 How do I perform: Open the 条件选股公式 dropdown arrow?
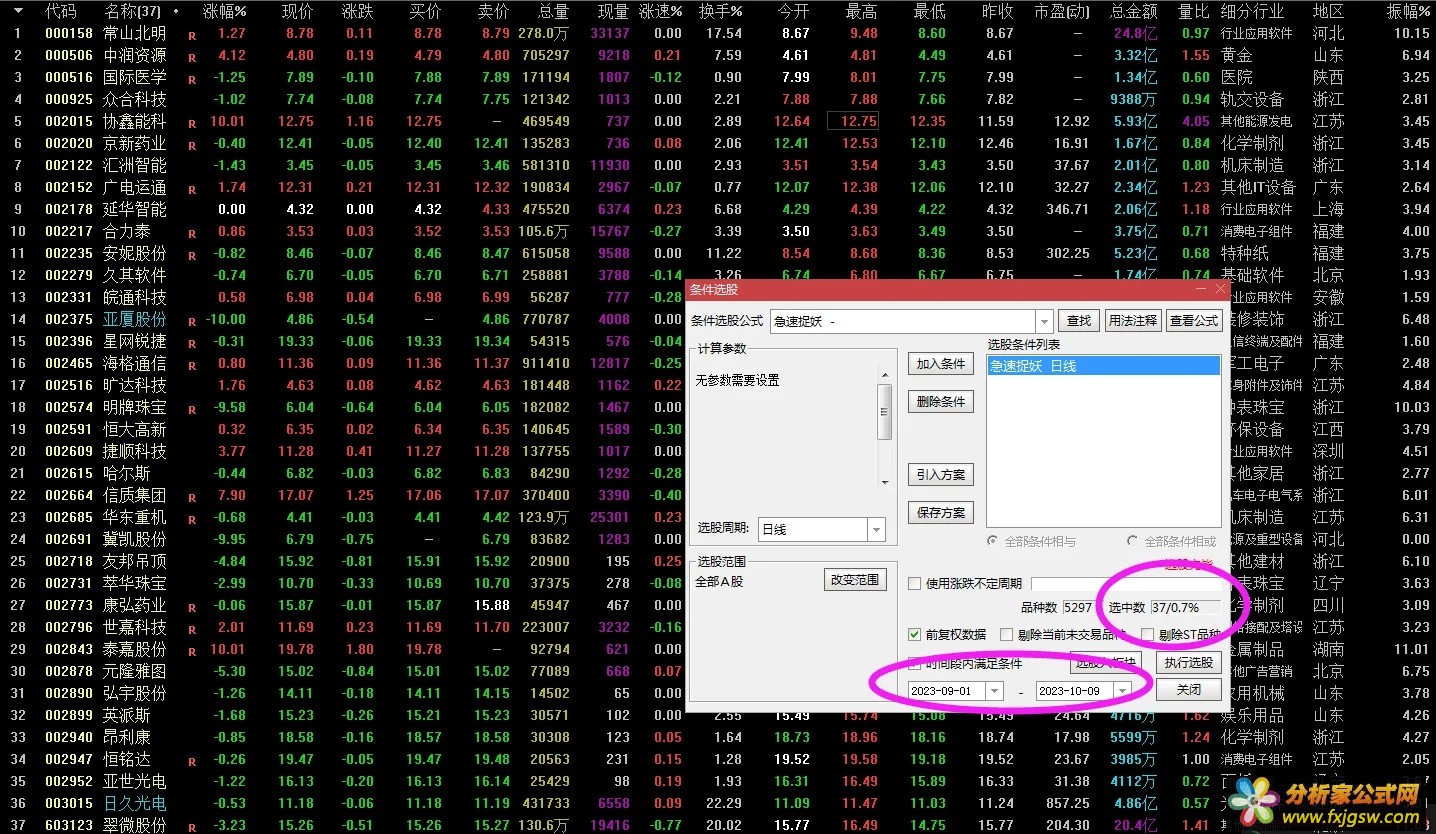tap(1044, 321)
